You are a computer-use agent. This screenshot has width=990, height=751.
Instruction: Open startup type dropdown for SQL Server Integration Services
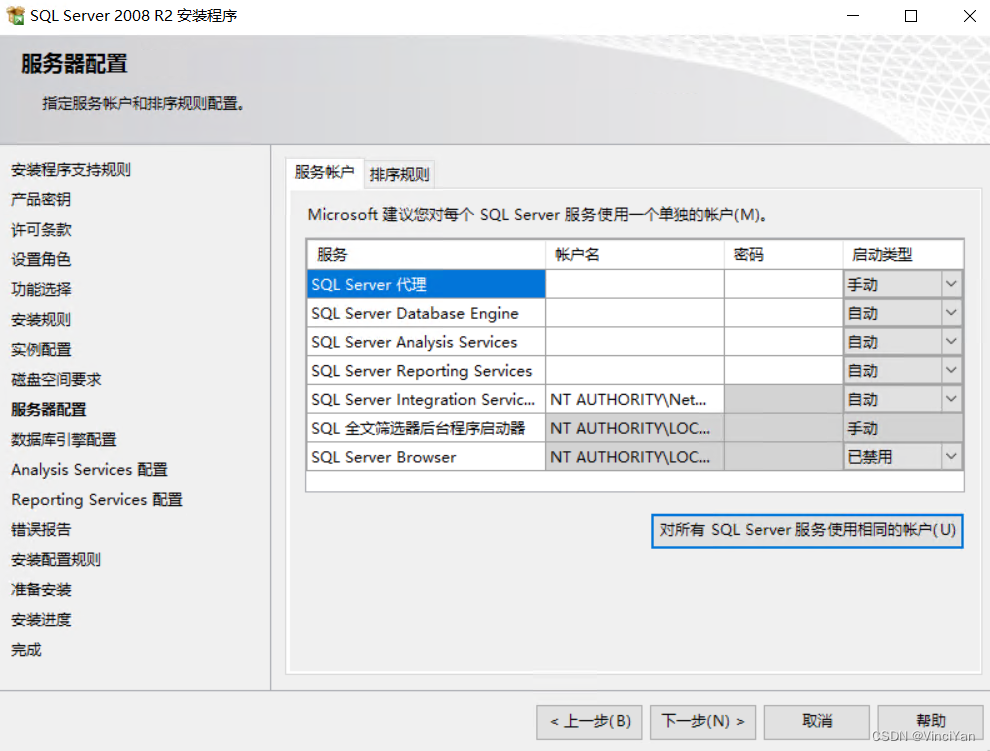tap(951, 399)
